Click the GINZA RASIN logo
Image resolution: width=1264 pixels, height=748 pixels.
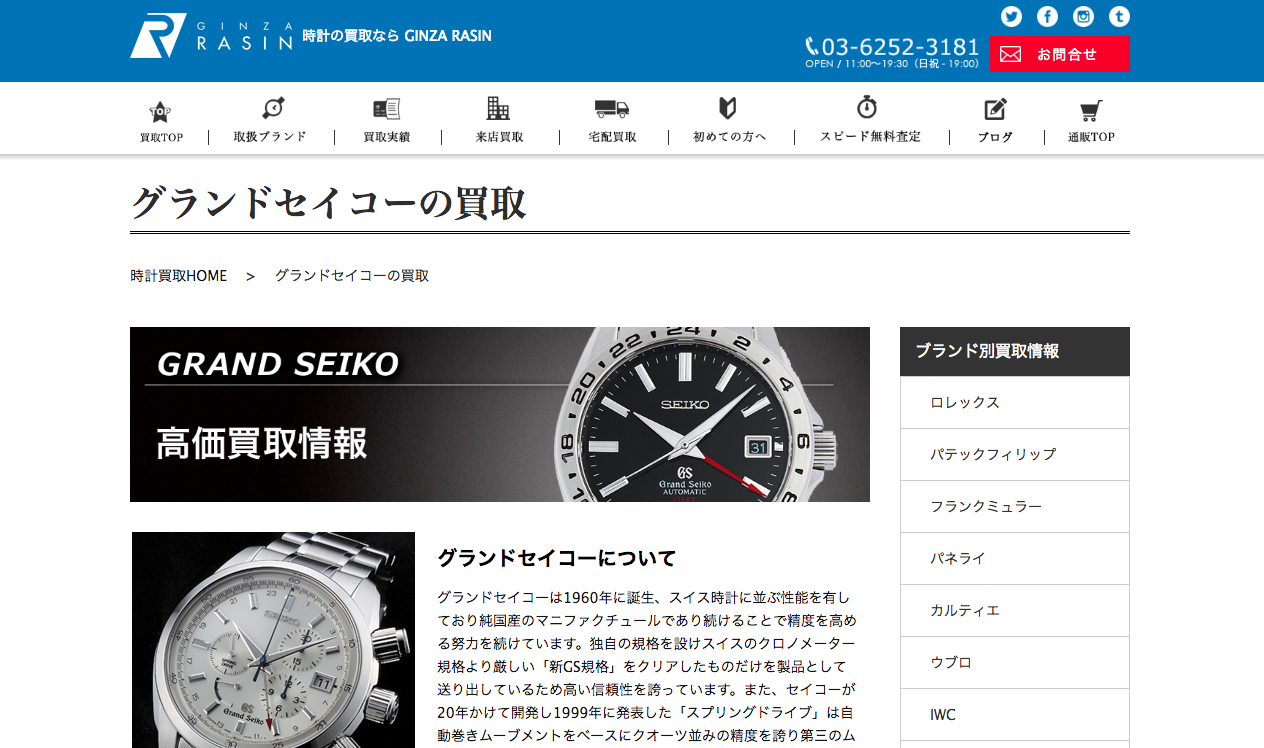(x=211, y=36)
